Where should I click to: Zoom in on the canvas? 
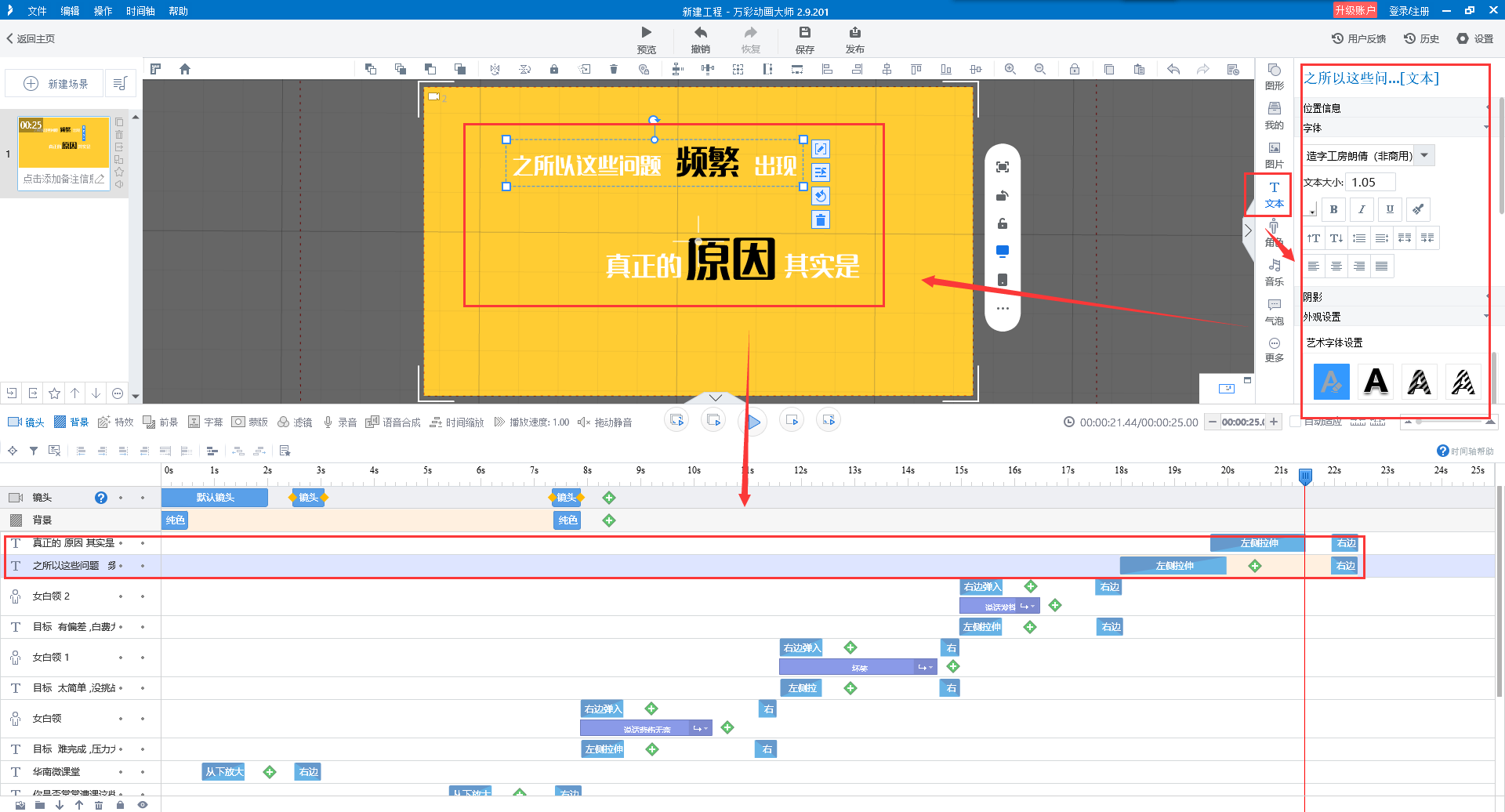point(1010,69)
